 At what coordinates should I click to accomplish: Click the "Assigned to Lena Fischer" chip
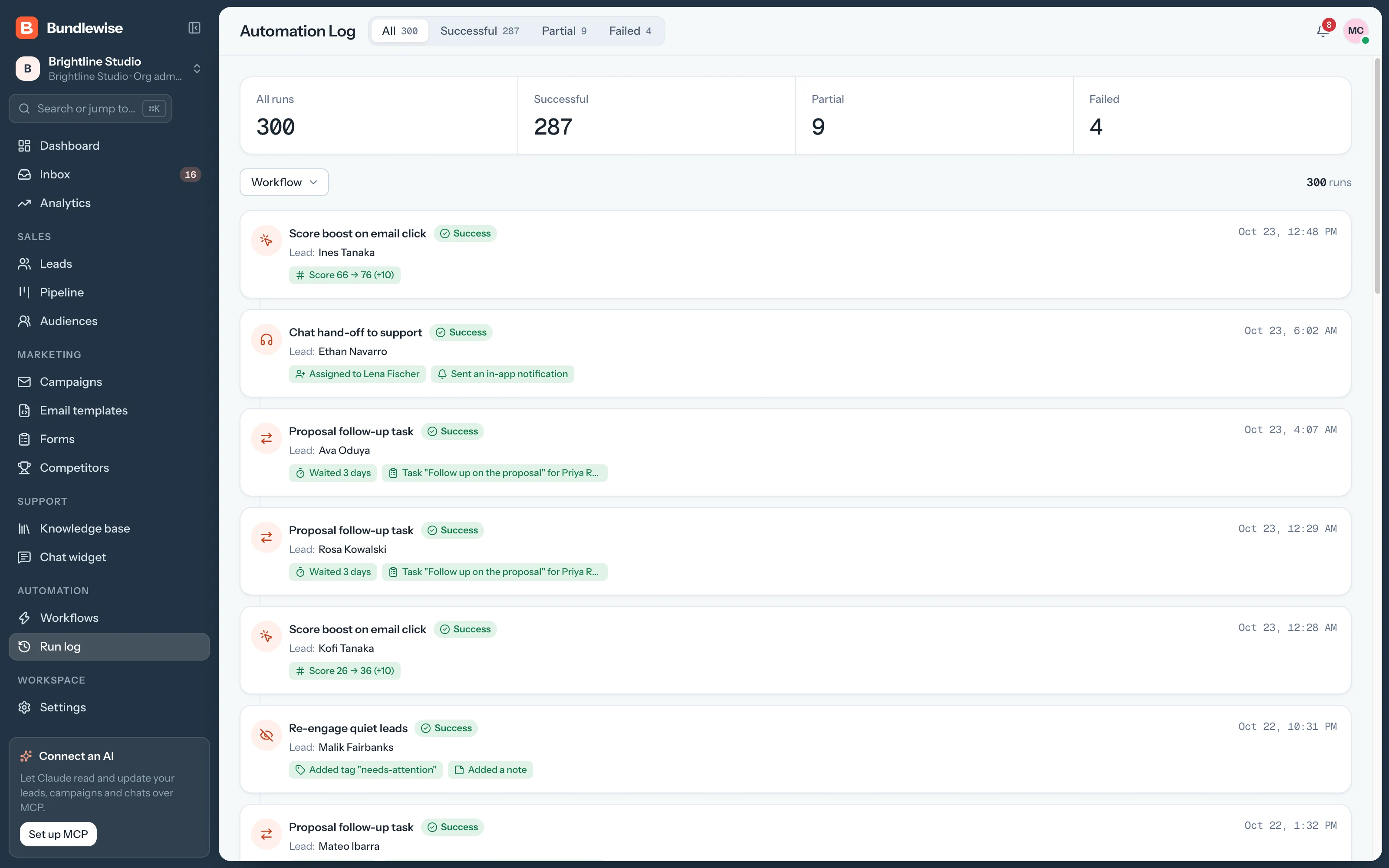357,374
